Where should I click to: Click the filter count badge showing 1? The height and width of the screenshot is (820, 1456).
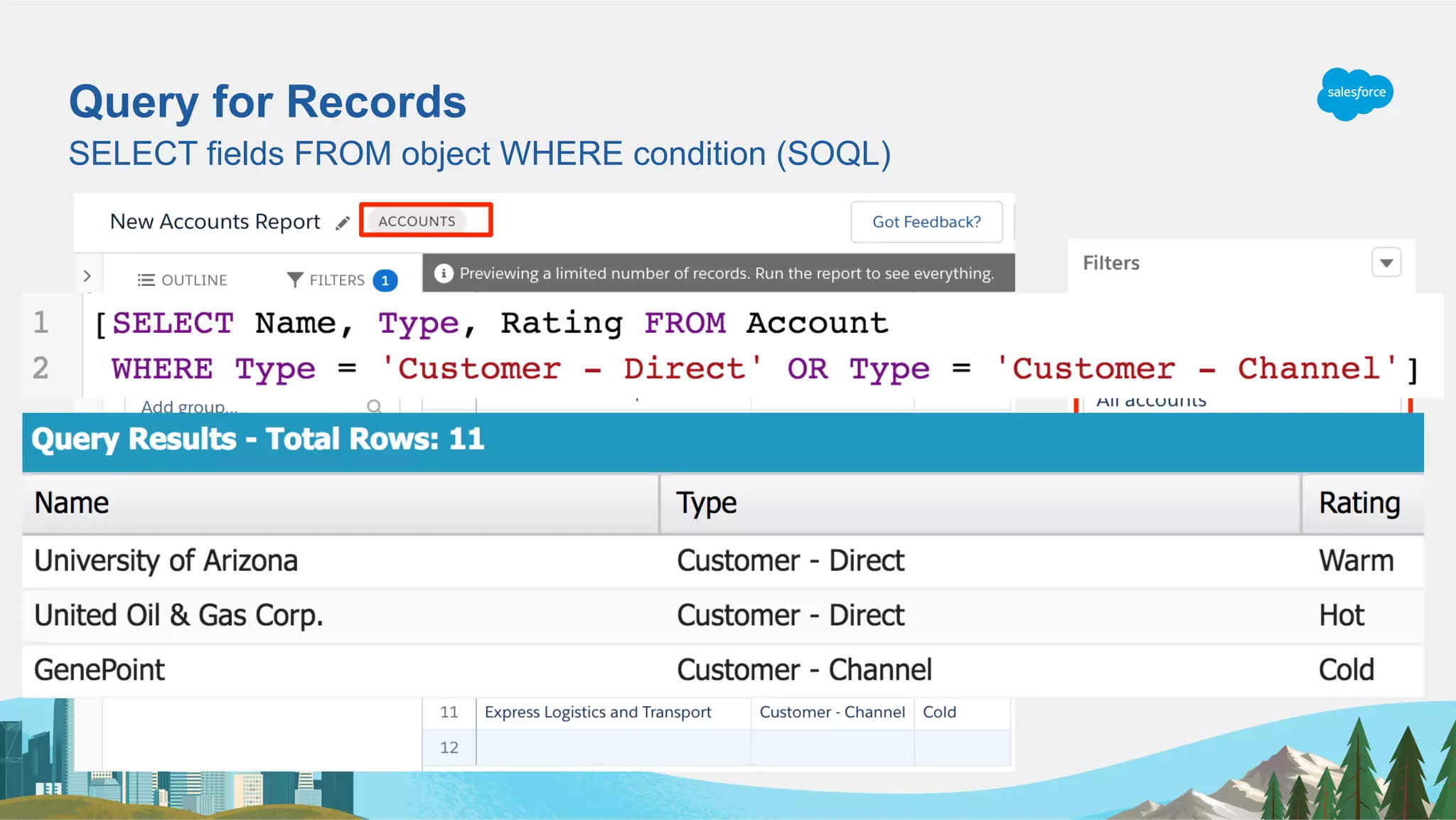(385, 280)
